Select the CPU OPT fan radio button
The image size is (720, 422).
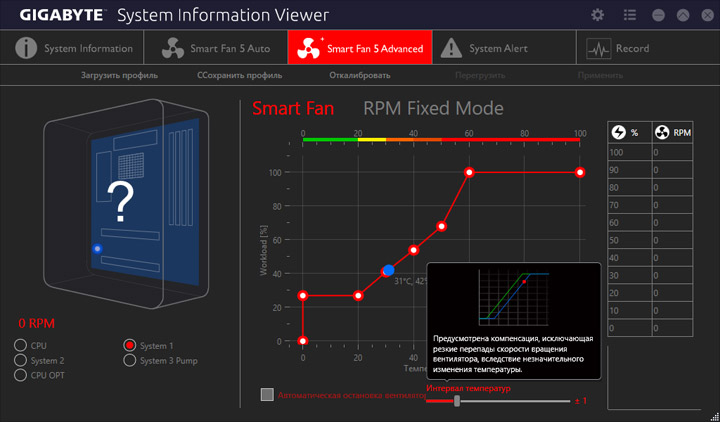coord(20,375)
